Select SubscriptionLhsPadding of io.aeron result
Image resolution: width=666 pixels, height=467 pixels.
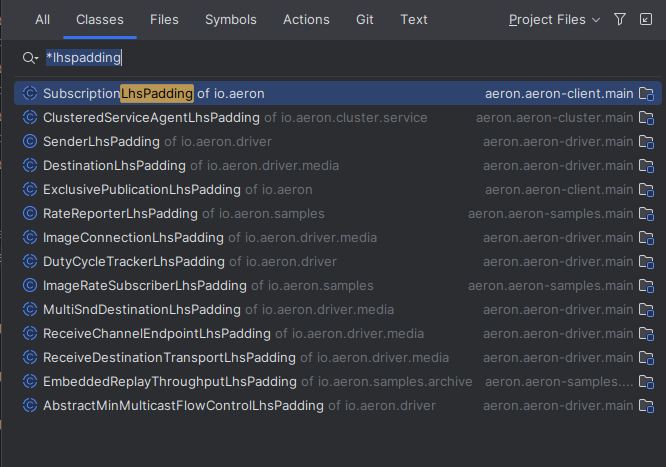[x=338, y=93]
